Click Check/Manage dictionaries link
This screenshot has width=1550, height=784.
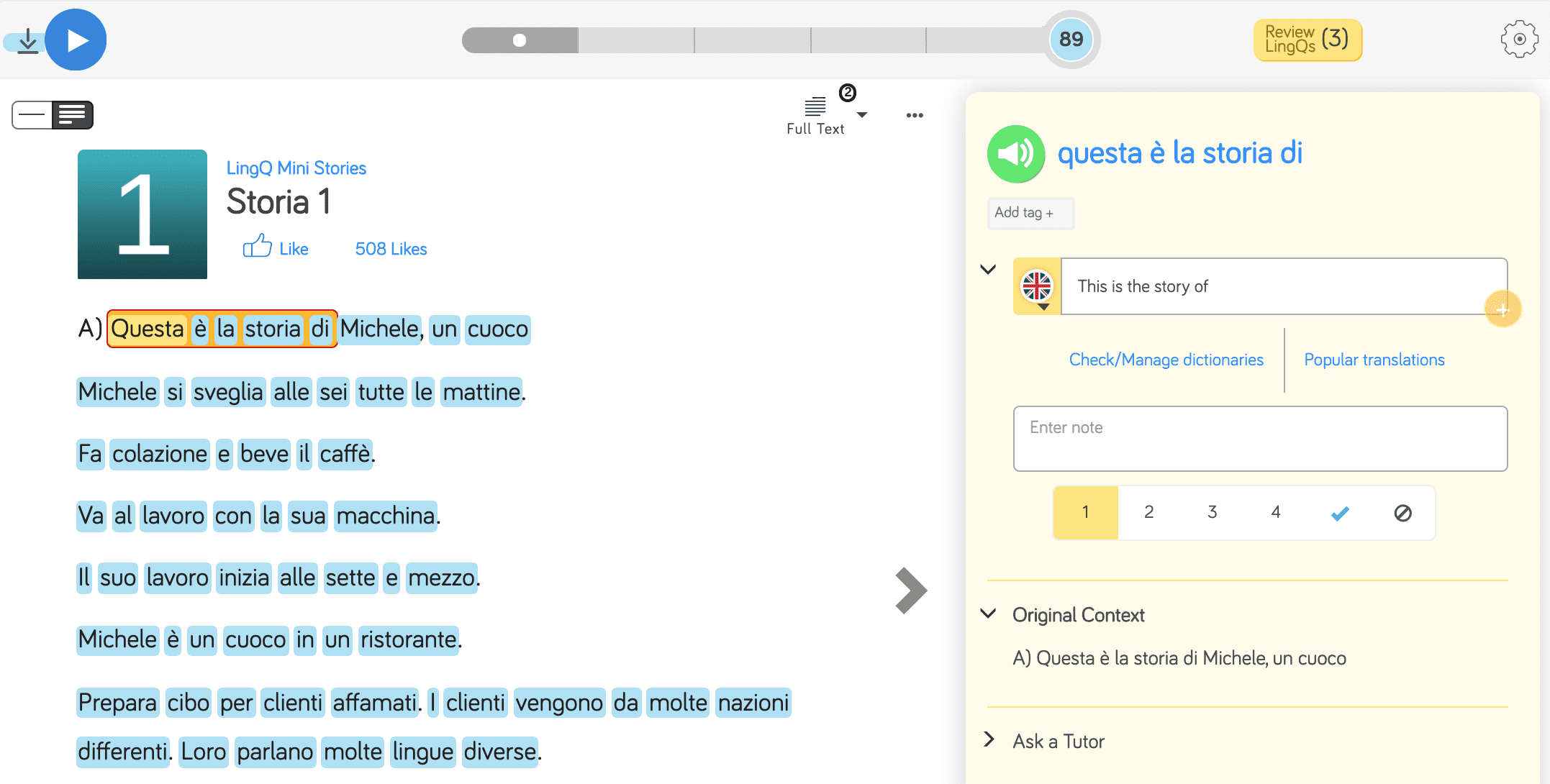(1166, 360)
